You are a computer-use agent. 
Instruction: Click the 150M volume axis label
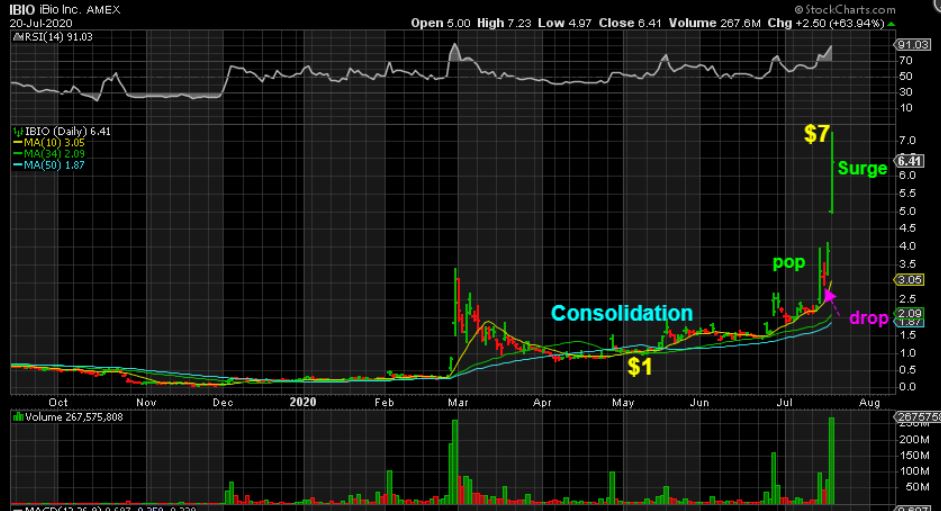913,455
